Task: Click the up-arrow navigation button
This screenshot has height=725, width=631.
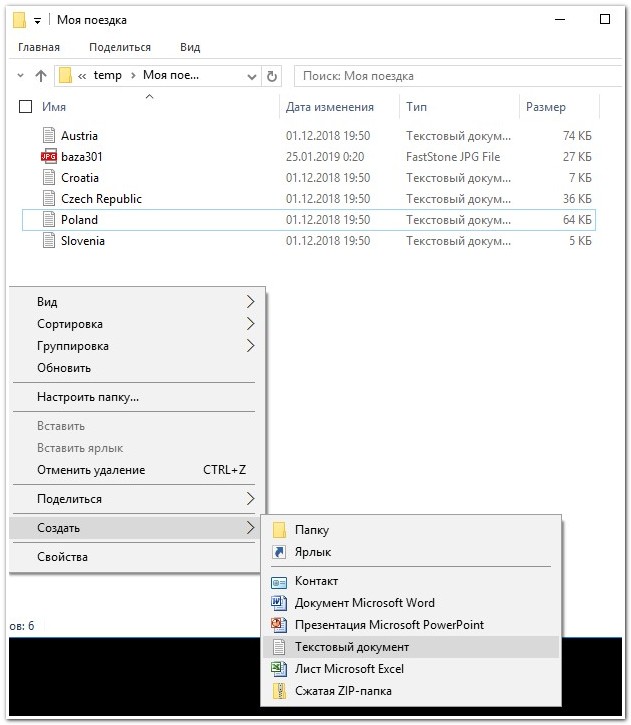Action: [x=41, y=76]
